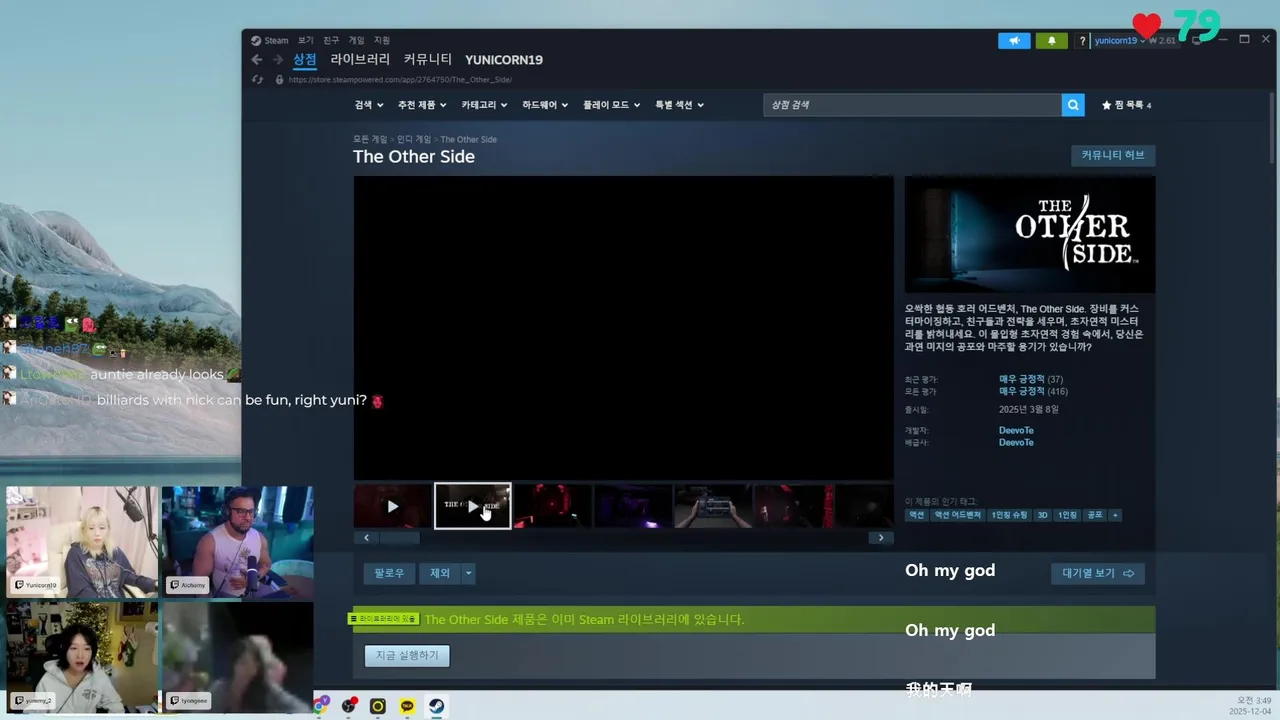Image resolution: width=1280 pixels, height=720 pixels.
Task: Select the red corridor screenshot thumbnail
Action: (552, 506)
